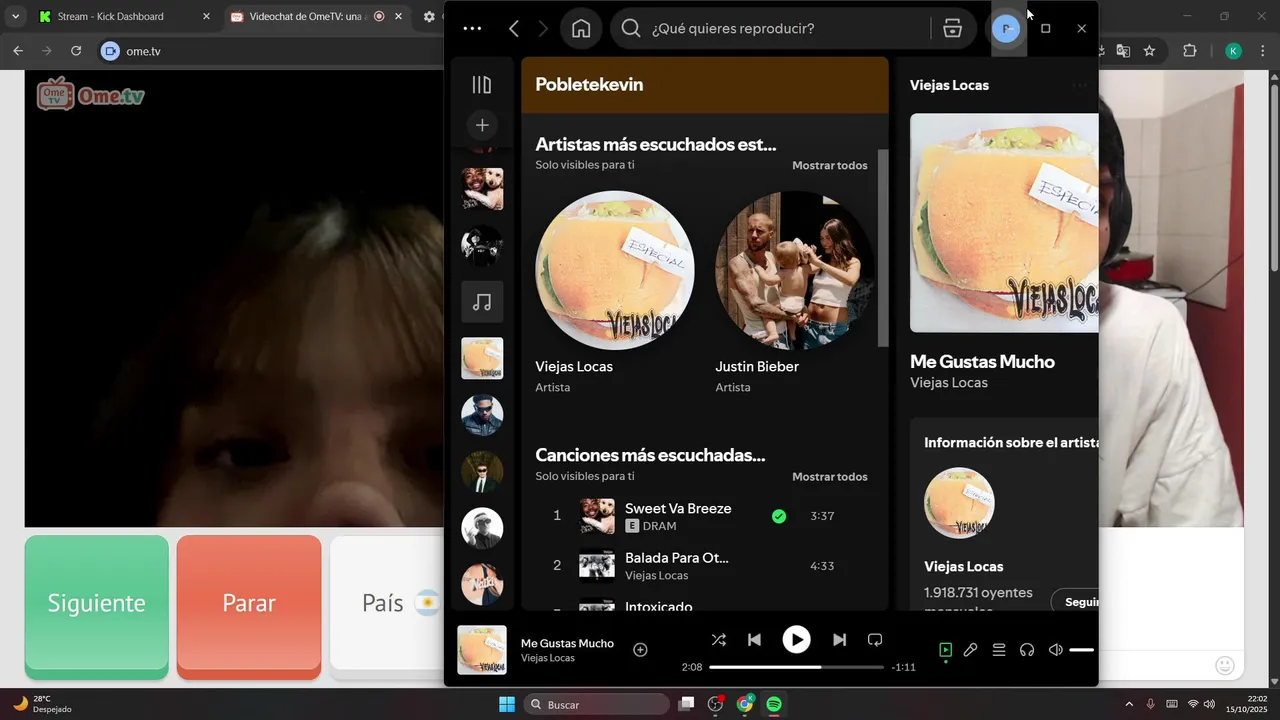
Task: Select the Balada Para Ot... track row
Action: click(704, 566)
